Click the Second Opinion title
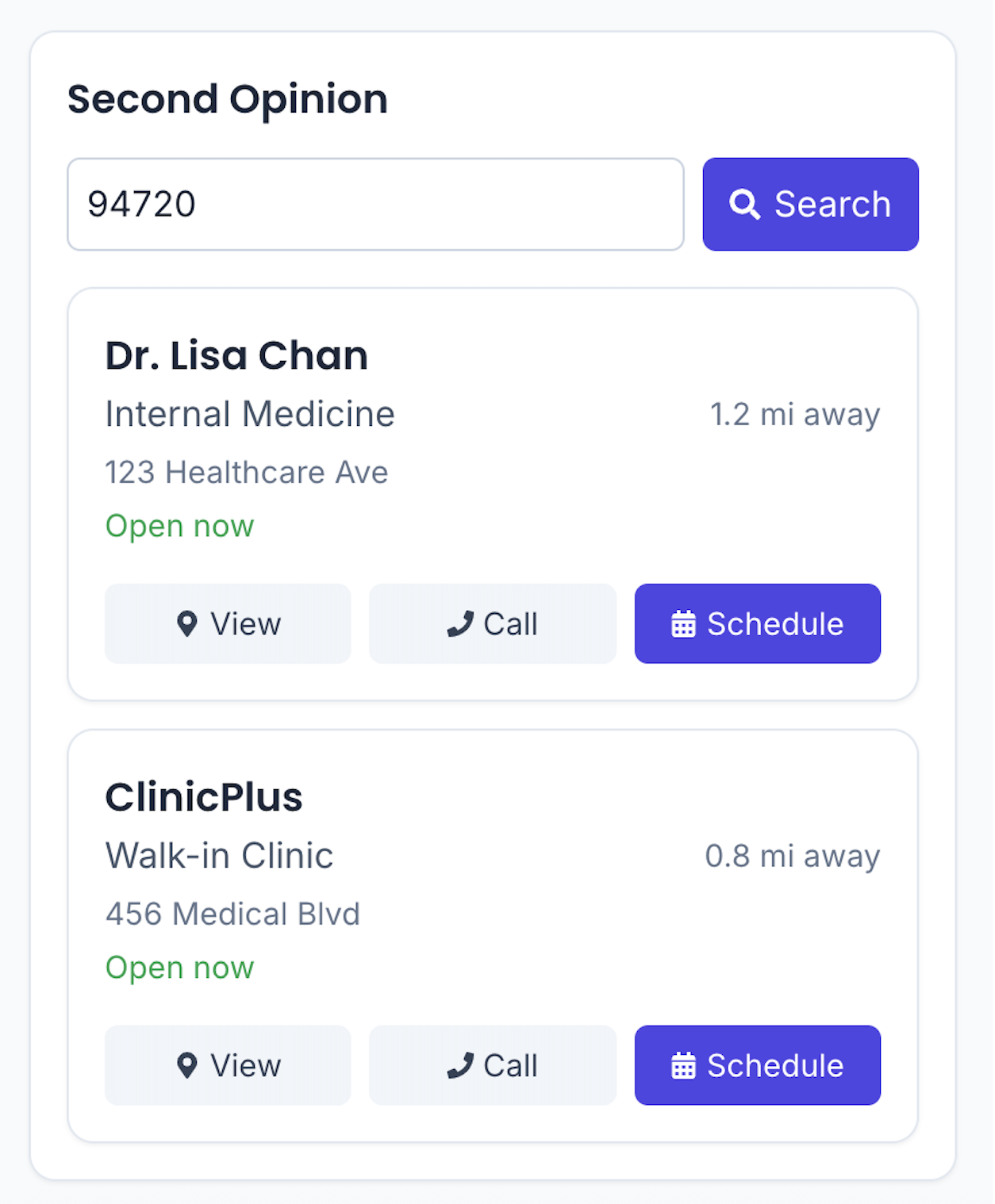The image size is (995, 1204). click(228, 100)
